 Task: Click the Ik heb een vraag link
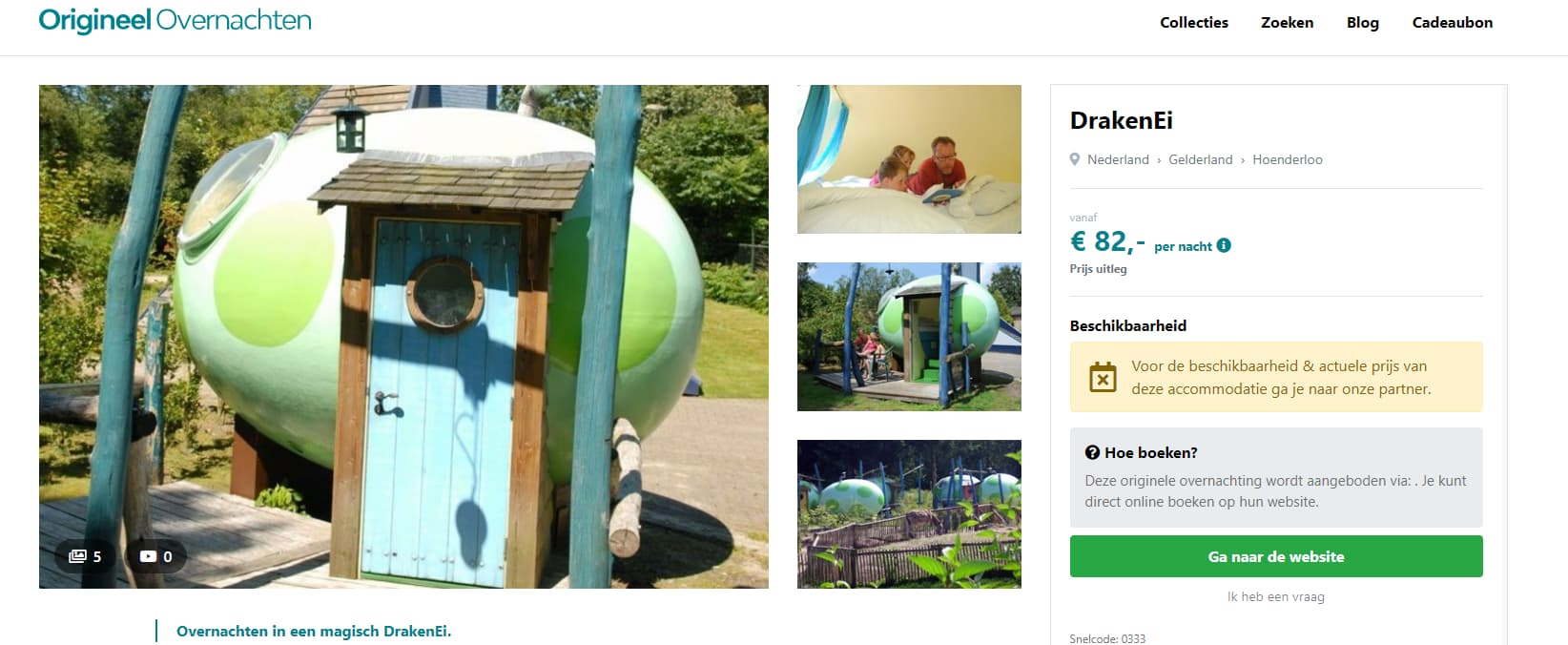[x=1276, y=596]
